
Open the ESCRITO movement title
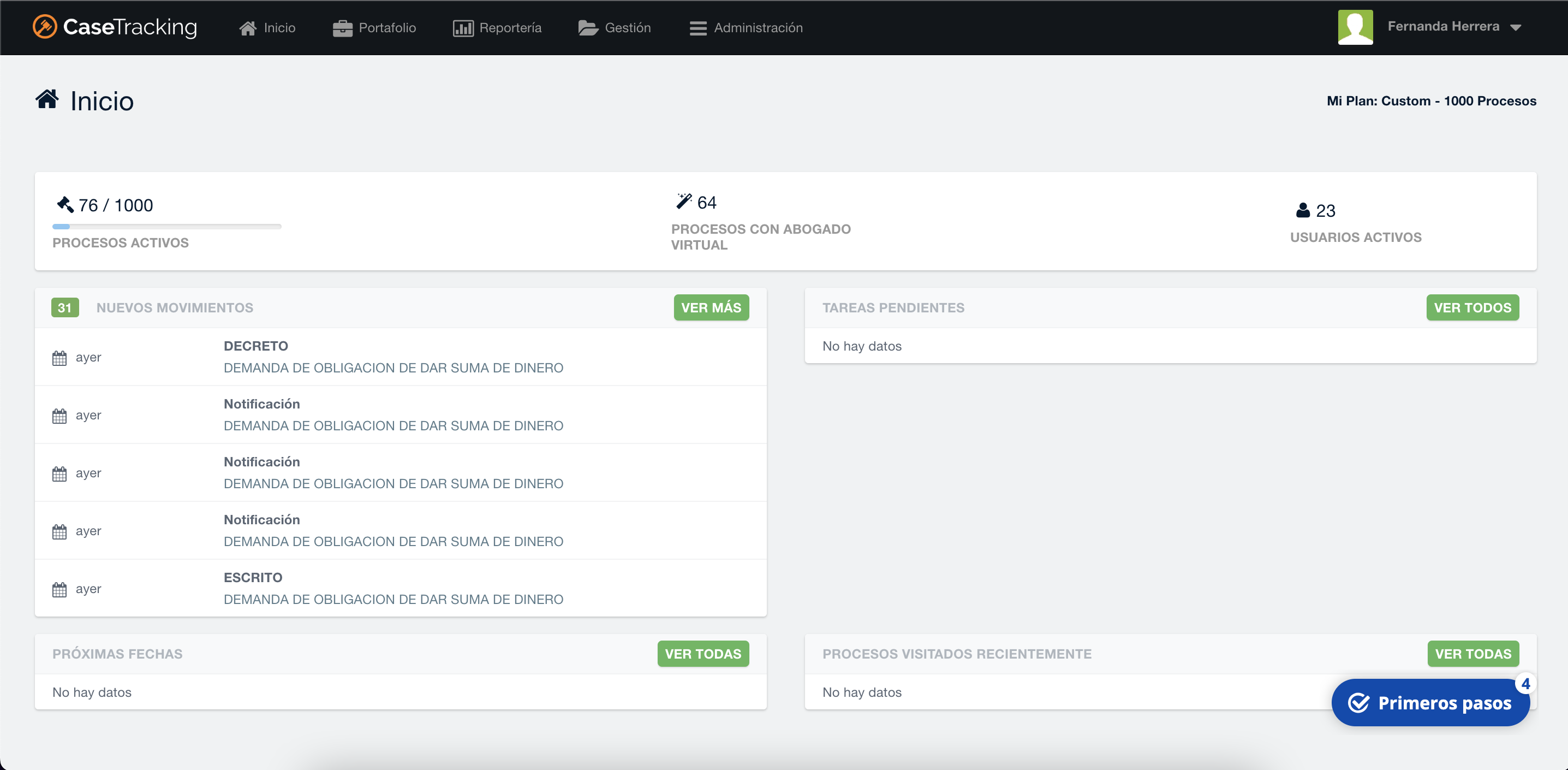tap(253, 578)
